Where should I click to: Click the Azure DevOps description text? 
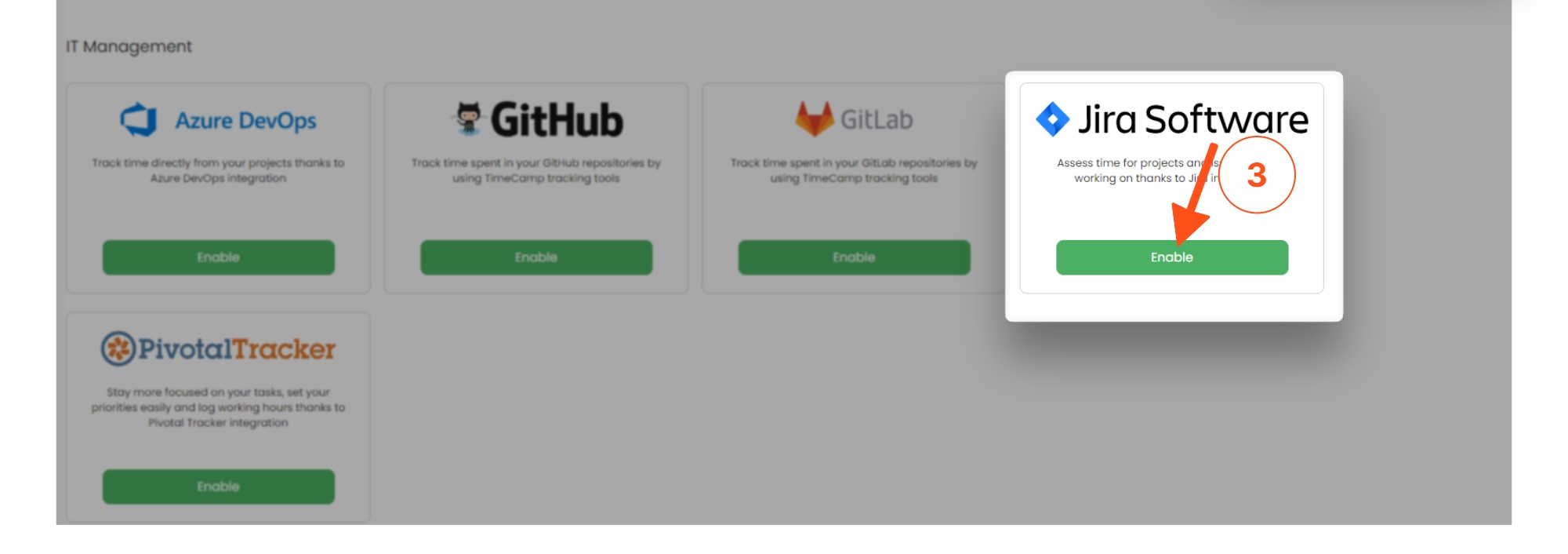click(218, 170)
